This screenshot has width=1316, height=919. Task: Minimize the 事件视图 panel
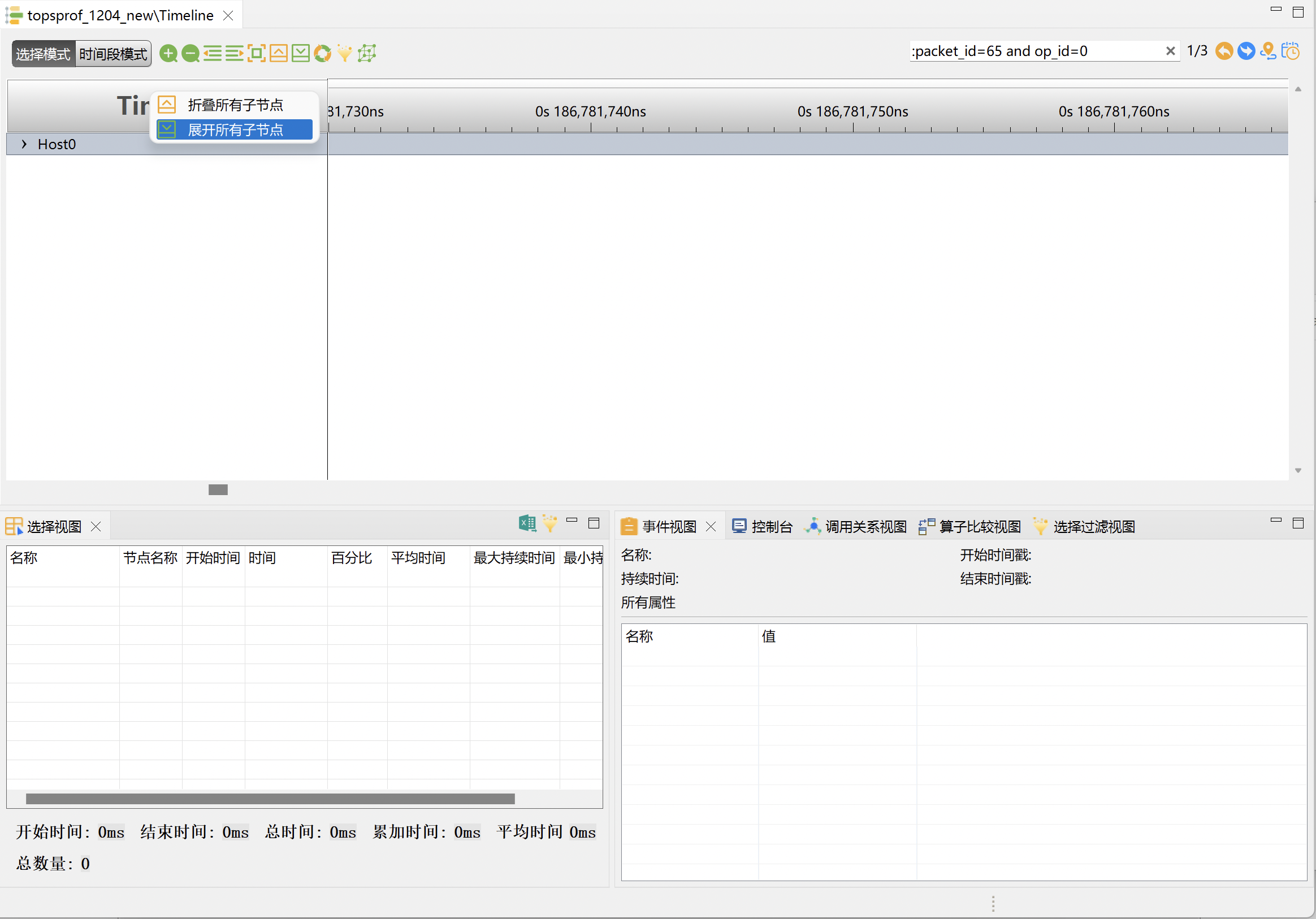click(x=1276, y=520)
